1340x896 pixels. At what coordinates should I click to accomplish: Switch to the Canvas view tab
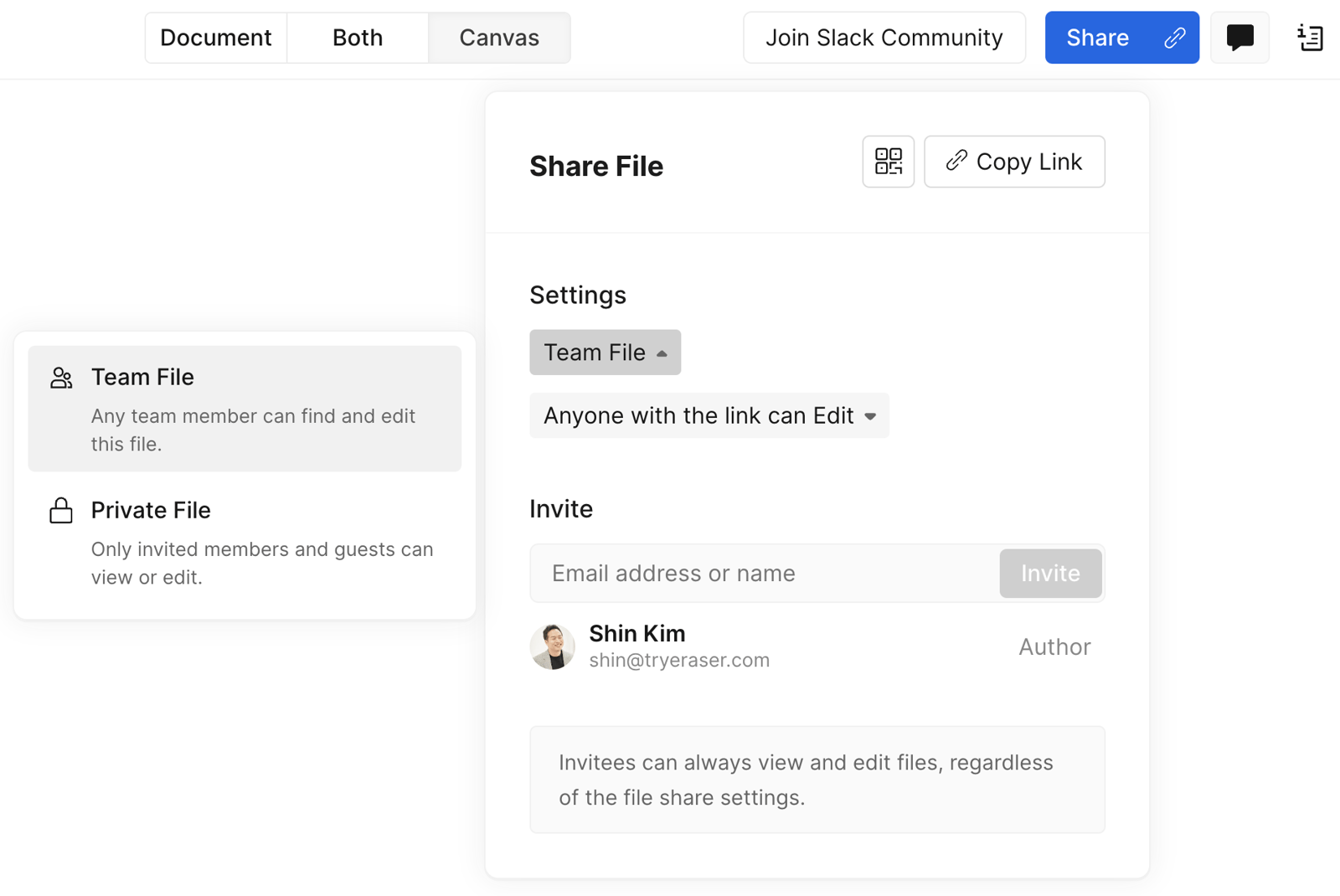coord(499,38)
